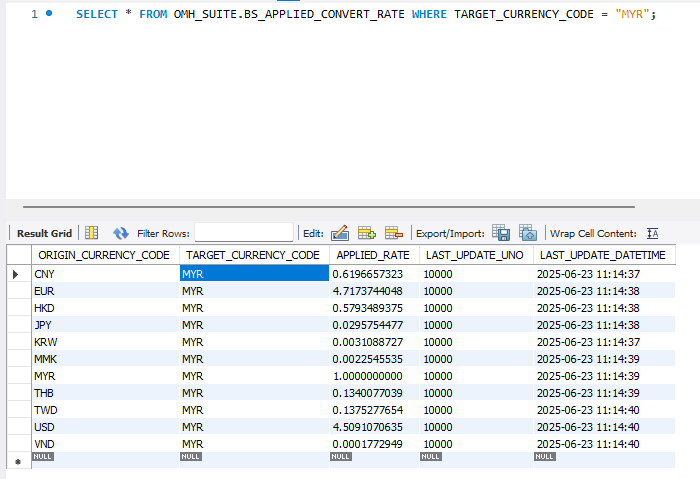The image size is (700, 479).
Task: Export recordset to external file
Action: coord(501,233)
